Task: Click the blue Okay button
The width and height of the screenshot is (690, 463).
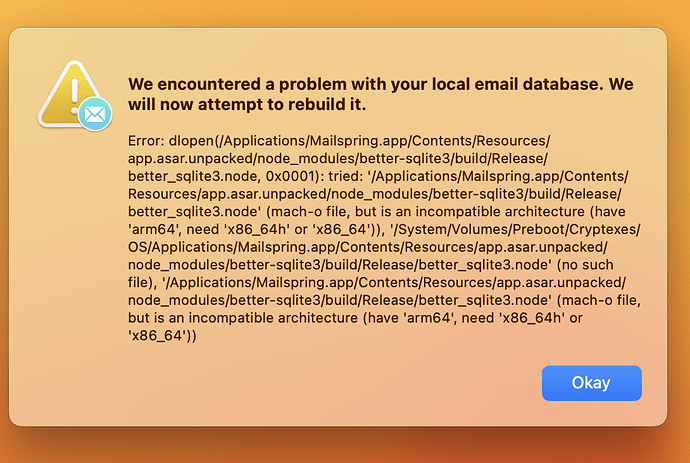Action: point(591,383)
